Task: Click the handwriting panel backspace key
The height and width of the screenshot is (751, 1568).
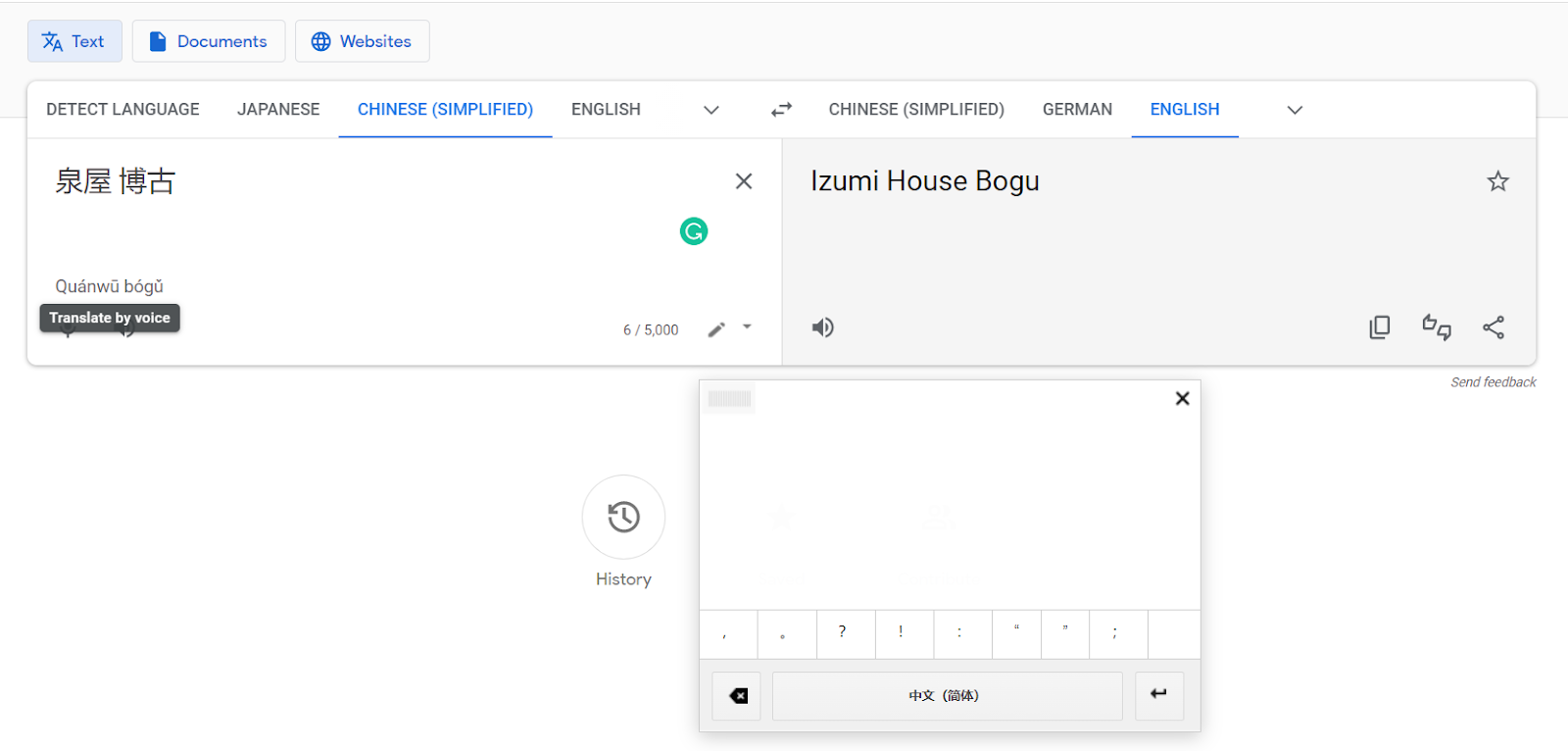Action: [x=737, y=696]
